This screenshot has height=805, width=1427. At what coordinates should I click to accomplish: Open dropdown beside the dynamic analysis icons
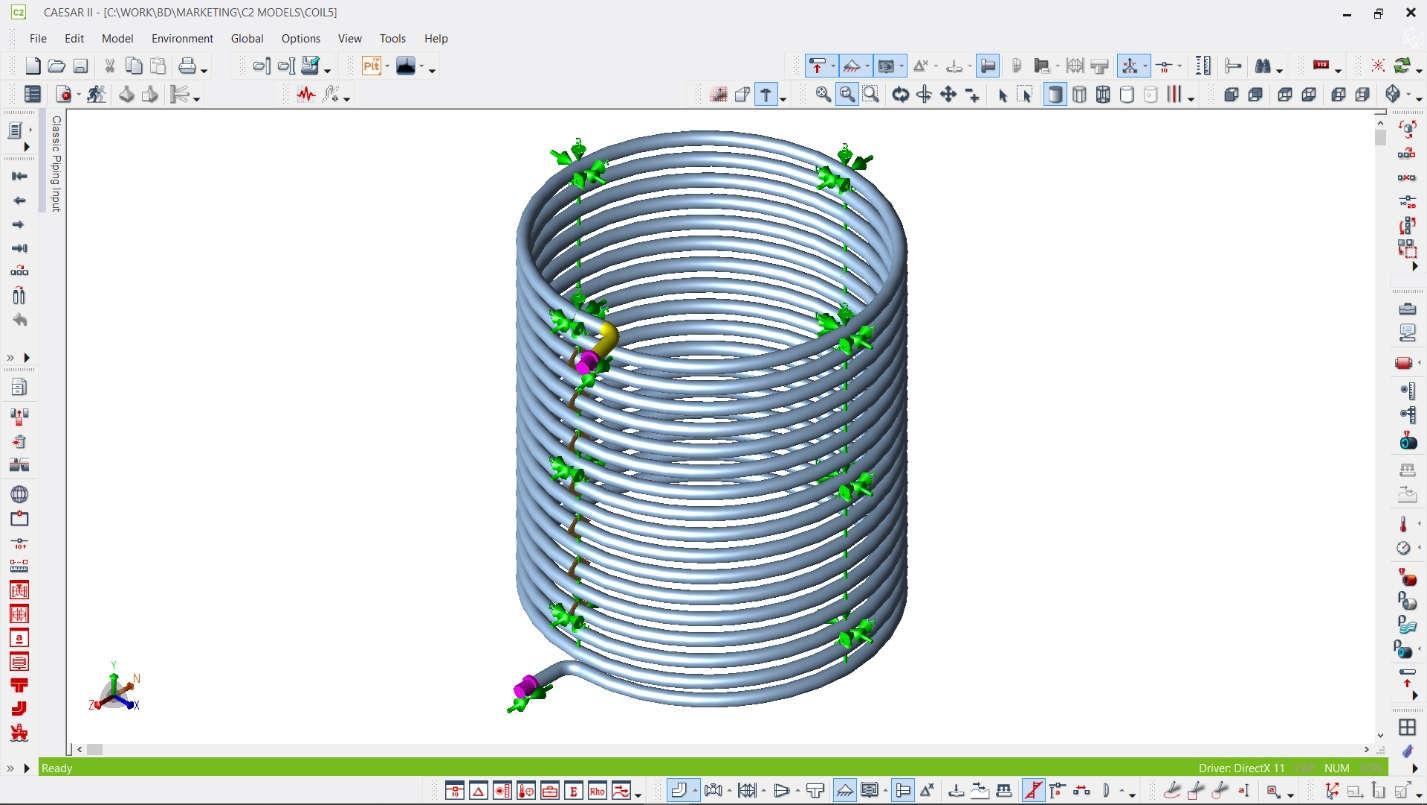347,98
